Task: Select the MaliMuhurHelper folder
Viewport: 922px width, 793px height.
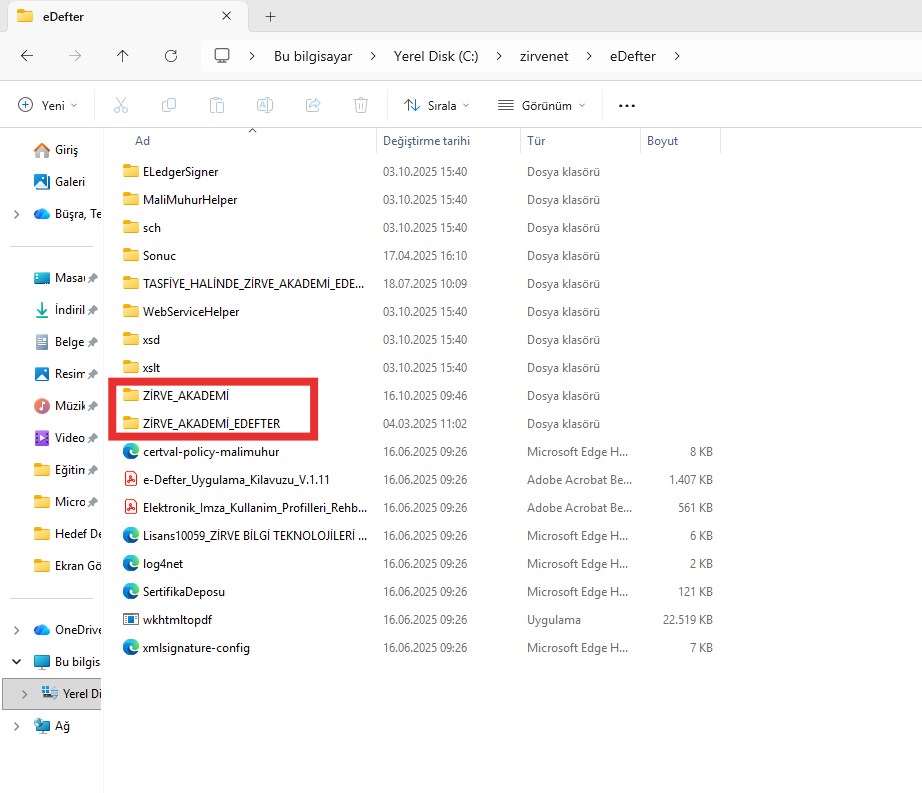Action: [180, 200]
